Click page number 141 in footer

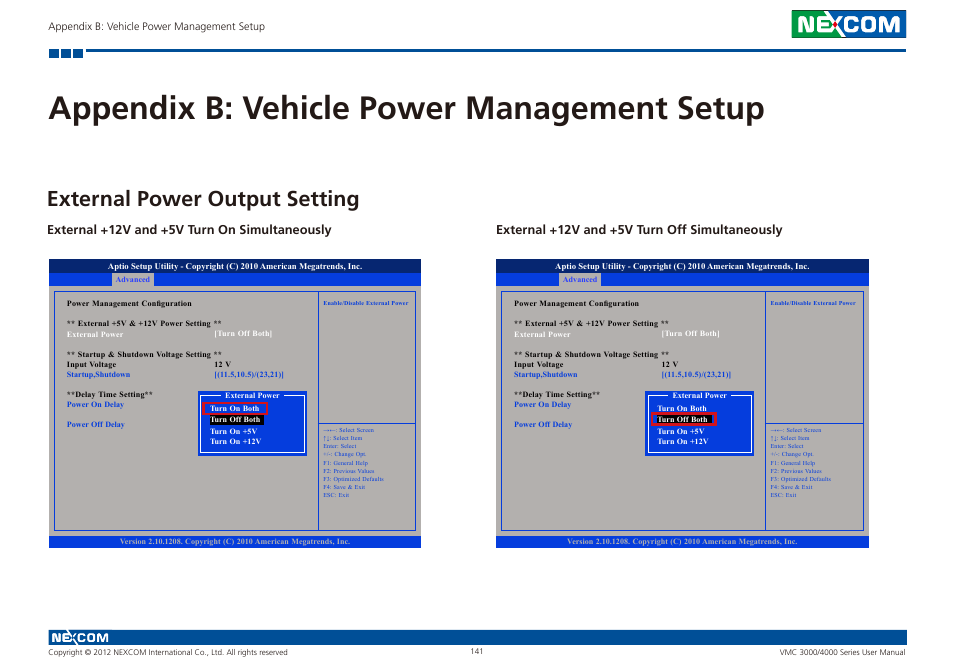coord(476,651)
